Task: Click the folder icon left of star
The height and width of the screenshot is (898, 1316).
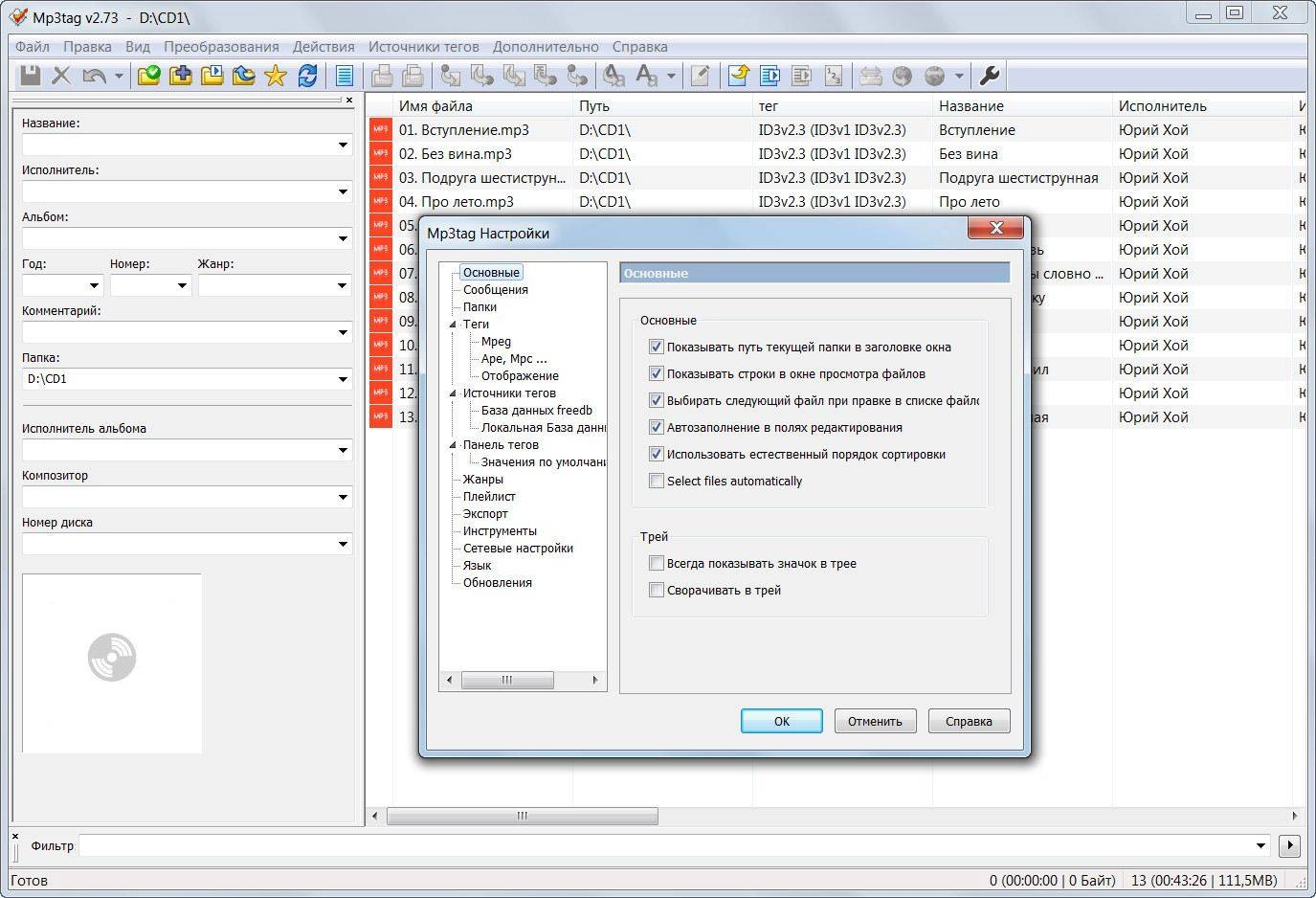Action: pyautogui.click(x=243, y=76)
